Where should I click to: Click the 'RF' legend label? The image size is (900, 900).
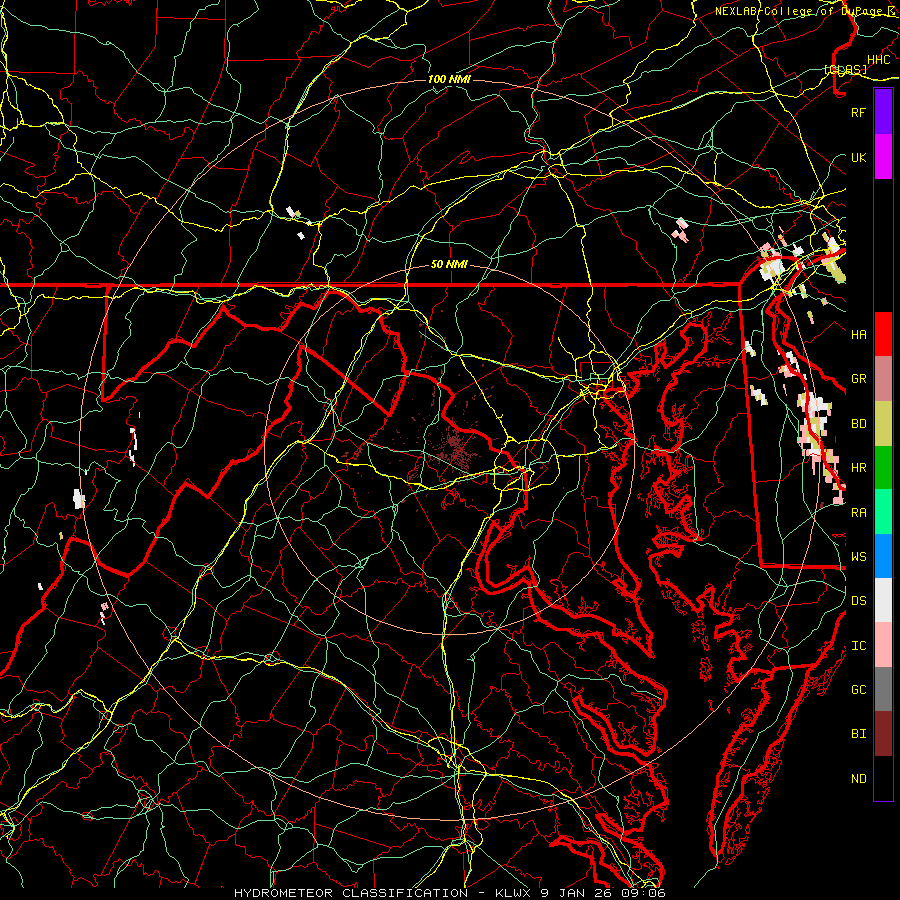pos(858,112)
